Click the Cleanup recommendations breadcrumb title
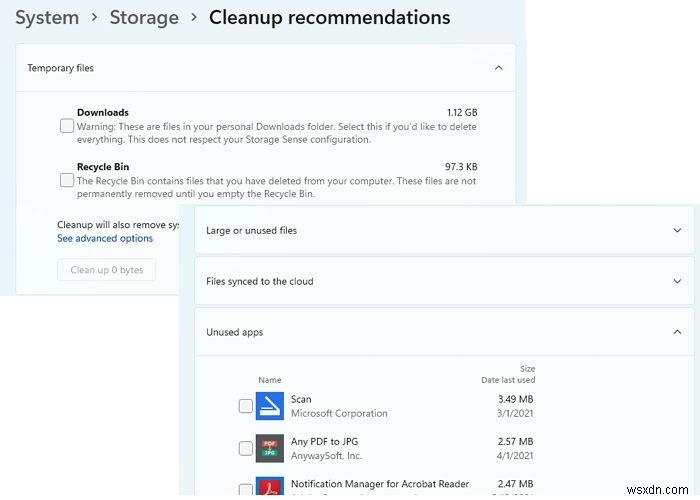Viewport: 700px width, 500px height. 329,18
